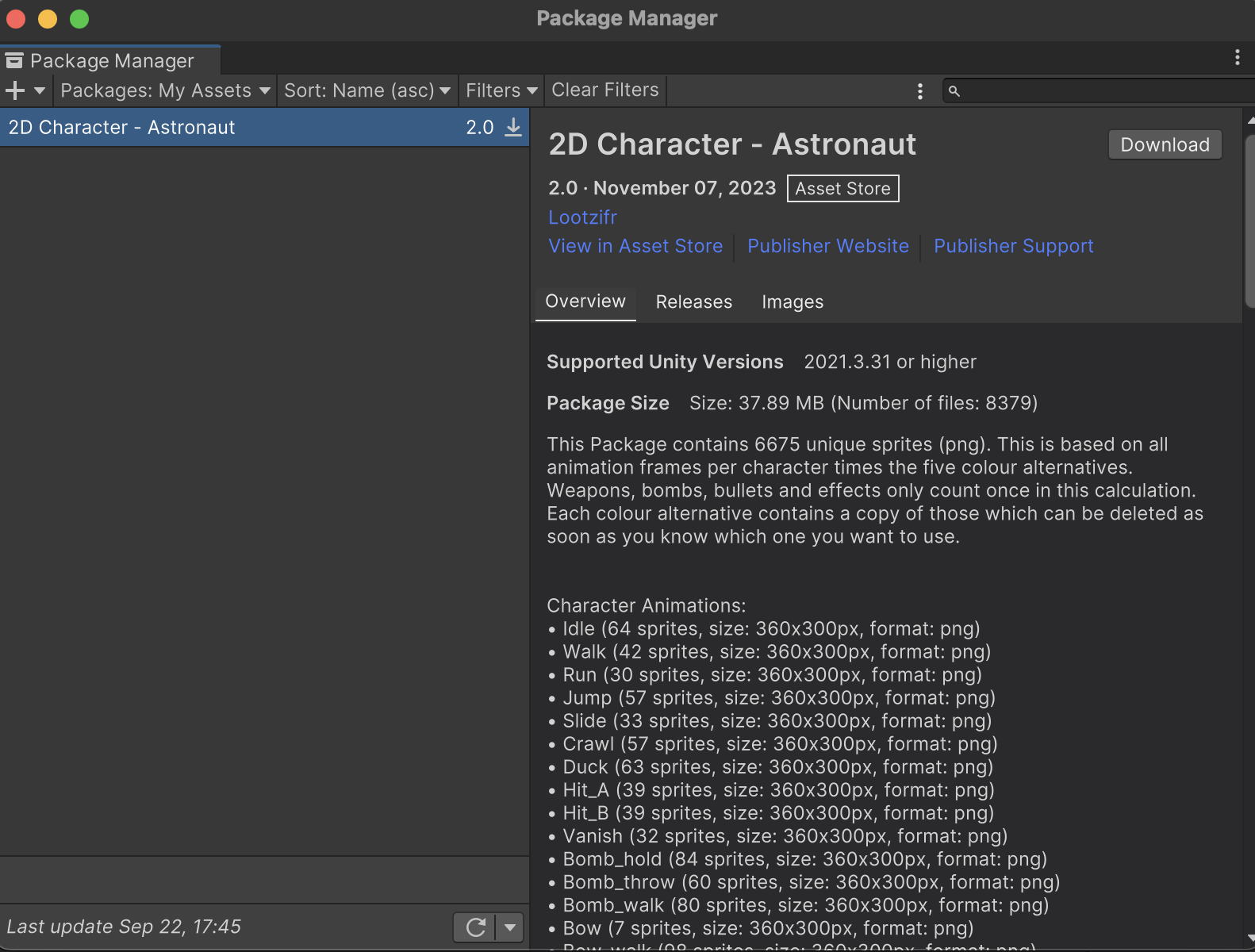
Task: Click the macOS yellow minimize button
Action: click(x=48, y=18)
